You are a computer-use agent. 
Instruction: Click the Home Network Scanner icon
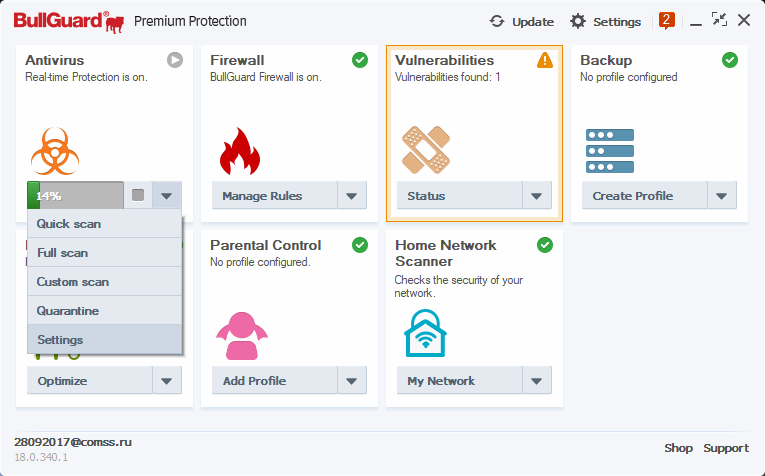click(x=425, y=334)
